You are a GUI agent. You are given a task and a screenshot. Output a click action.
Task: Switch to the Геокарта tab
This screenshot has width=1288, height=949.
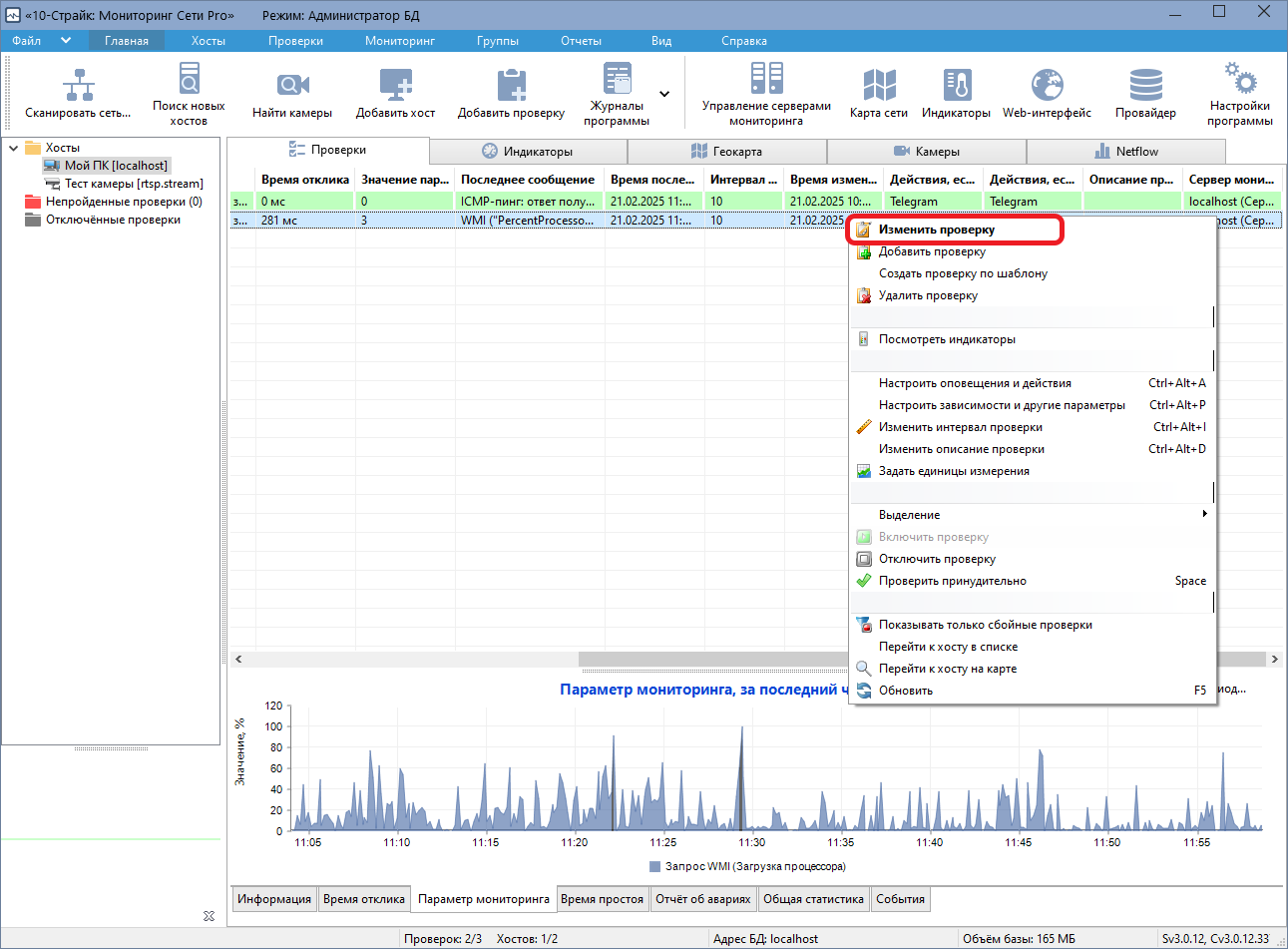click(x=726, y=152)
